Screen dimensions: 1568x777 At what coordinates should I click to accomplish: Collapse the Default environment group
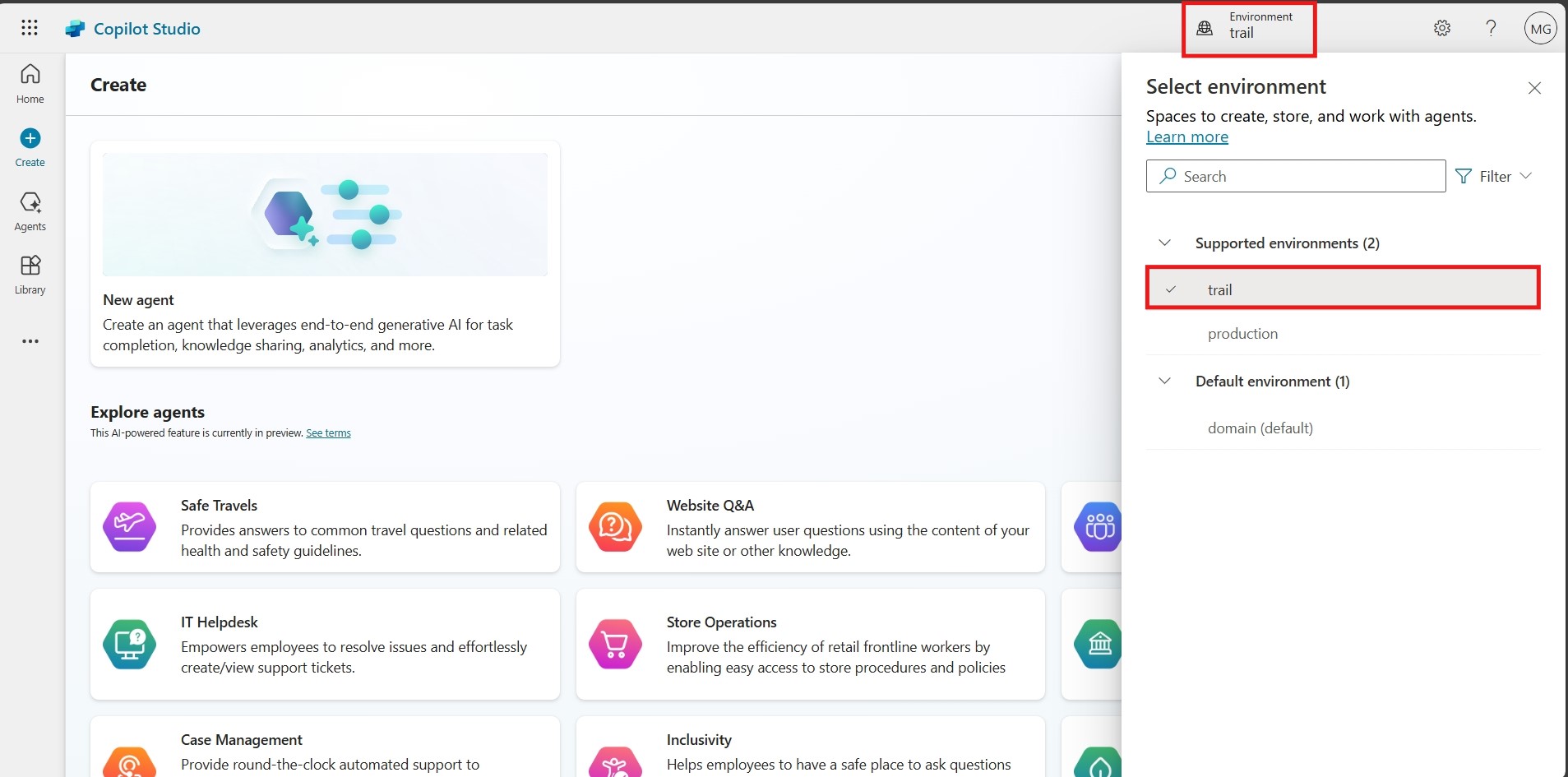(1164, 382)
